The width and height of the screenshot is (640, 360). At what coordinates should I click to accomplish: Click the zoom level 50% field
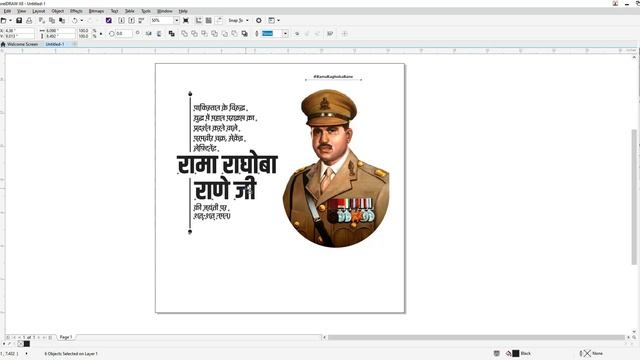coord(162,20)
